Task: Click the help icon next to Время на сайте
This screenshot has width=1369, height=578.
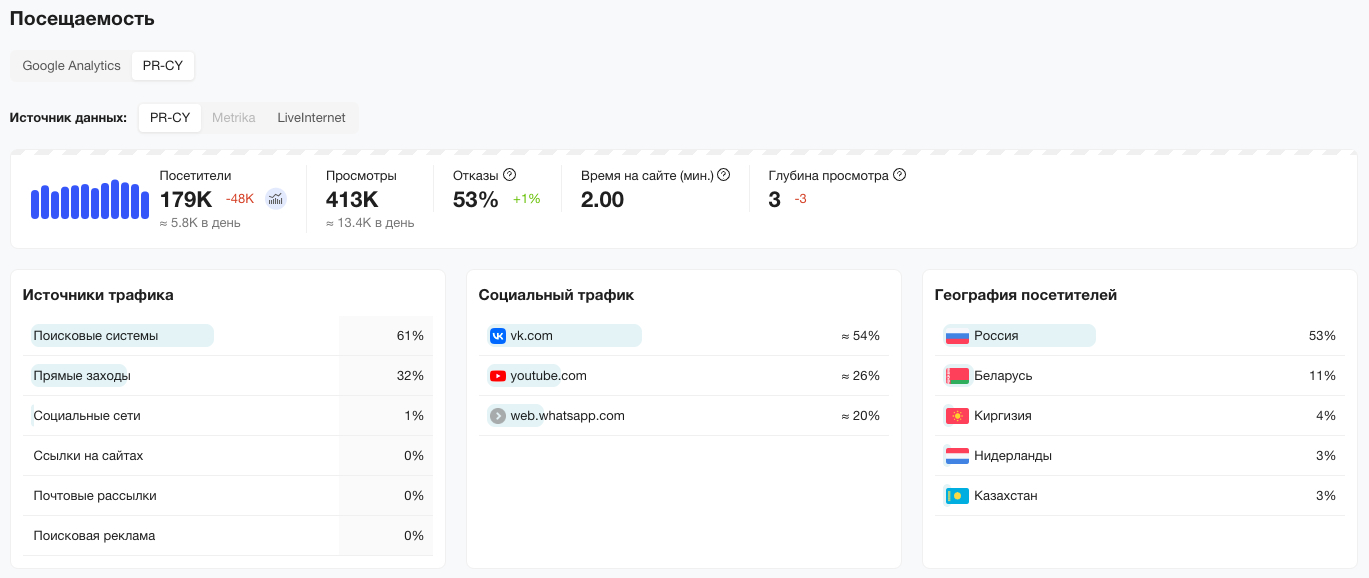Action: coord(724,174)
